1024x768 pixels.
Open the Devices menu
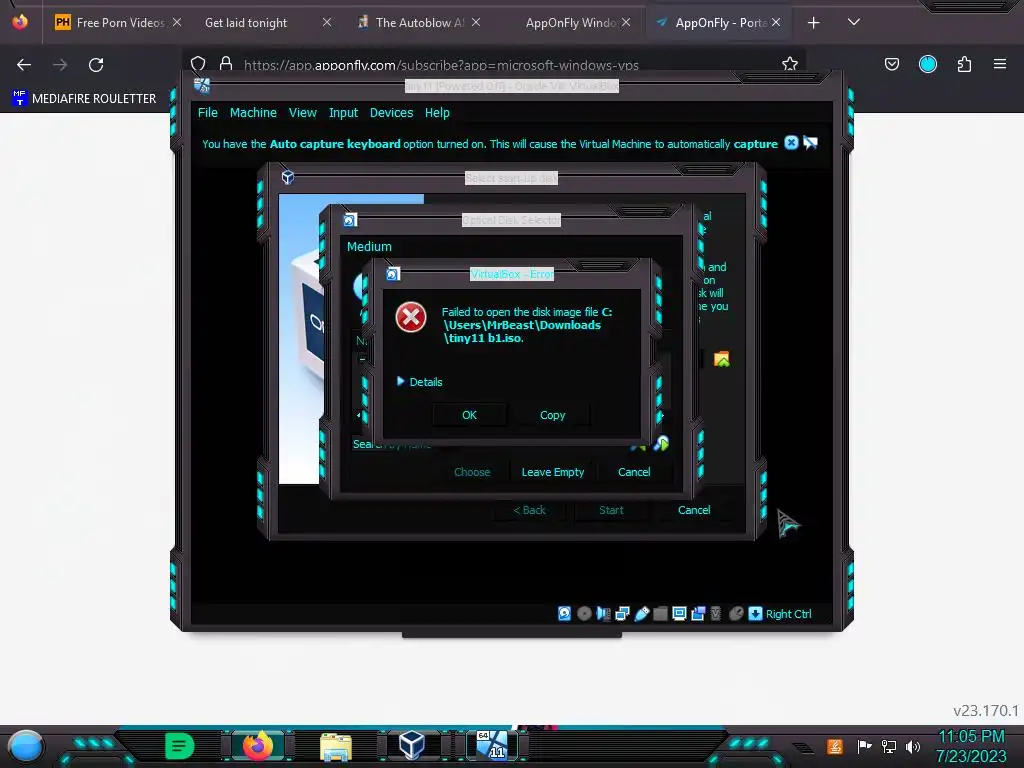tap(391, 112)
